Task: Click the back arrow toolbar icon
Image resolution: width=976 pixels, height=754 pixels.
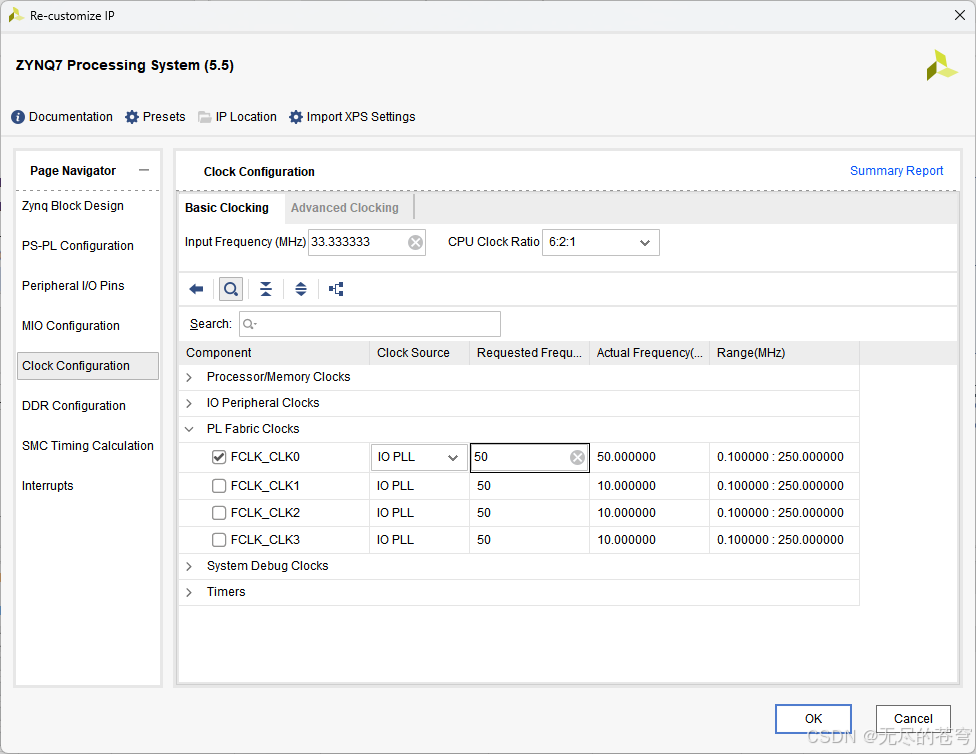Action: (x=196, y=289)
